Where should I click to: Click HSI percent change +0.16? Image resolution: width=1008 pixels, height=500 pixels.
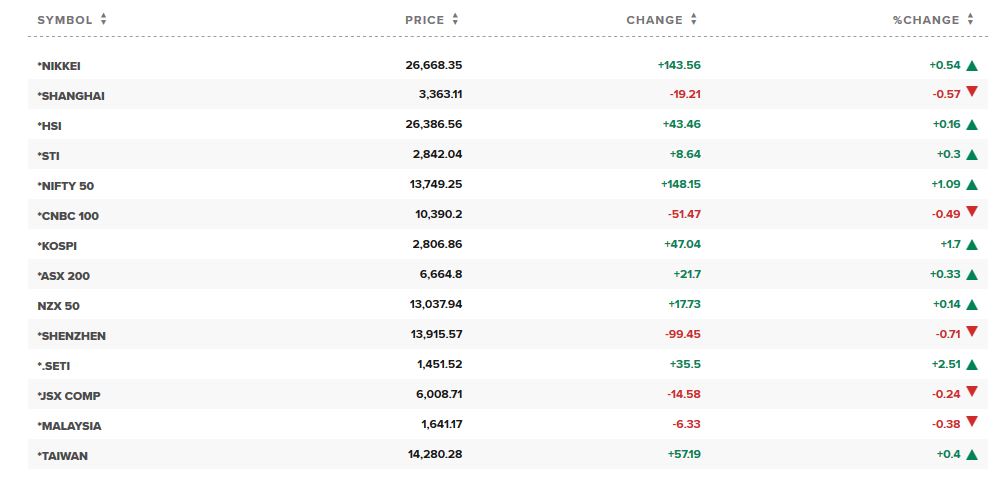coord(947,124)
